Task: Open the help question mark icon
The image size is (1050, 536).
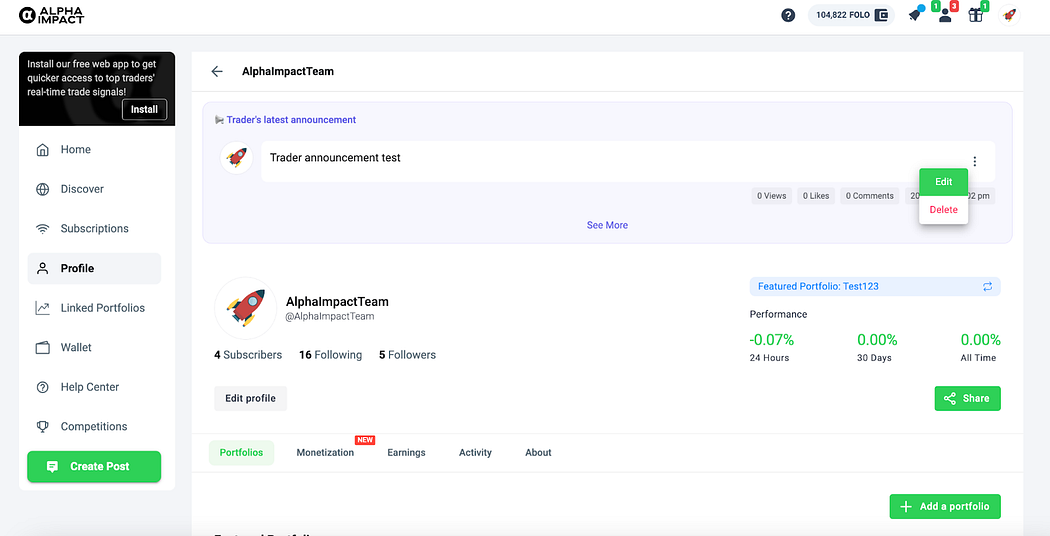Action: click(x=788, y=15)
